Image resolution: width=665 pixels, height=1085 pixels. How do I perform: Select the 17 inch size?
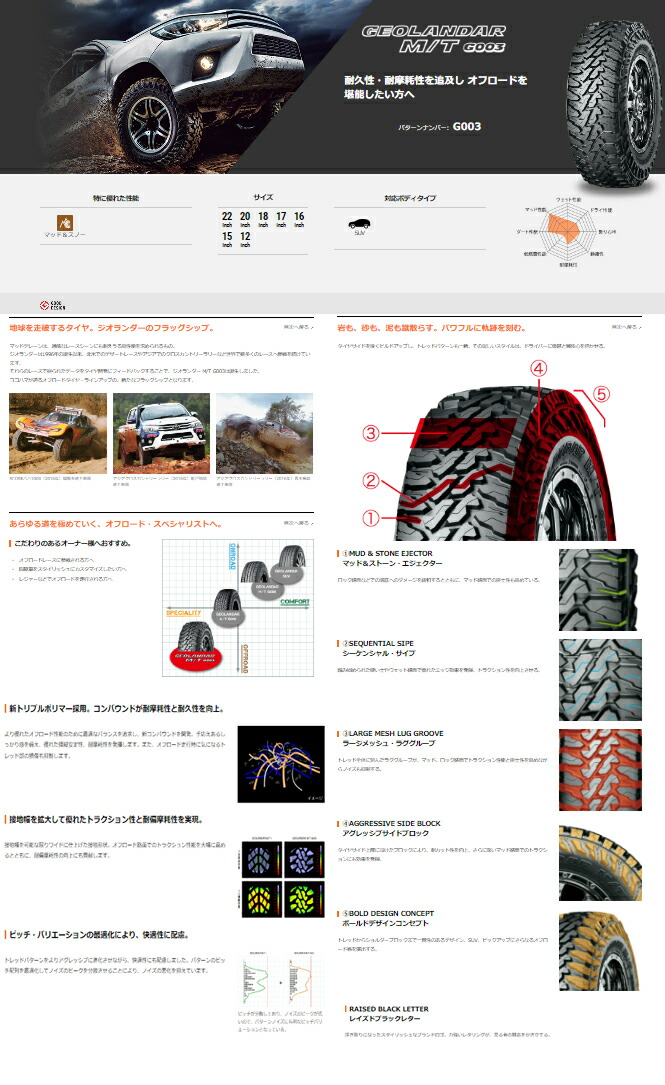(x=281, y=219)
